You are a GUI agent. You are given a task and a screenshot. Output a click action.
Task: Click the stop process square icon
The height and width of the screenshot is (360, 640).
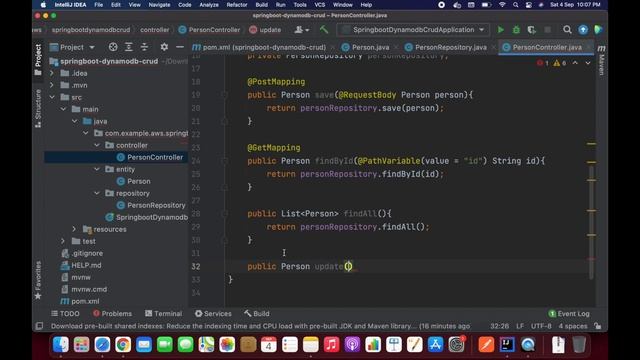[547, 30]
